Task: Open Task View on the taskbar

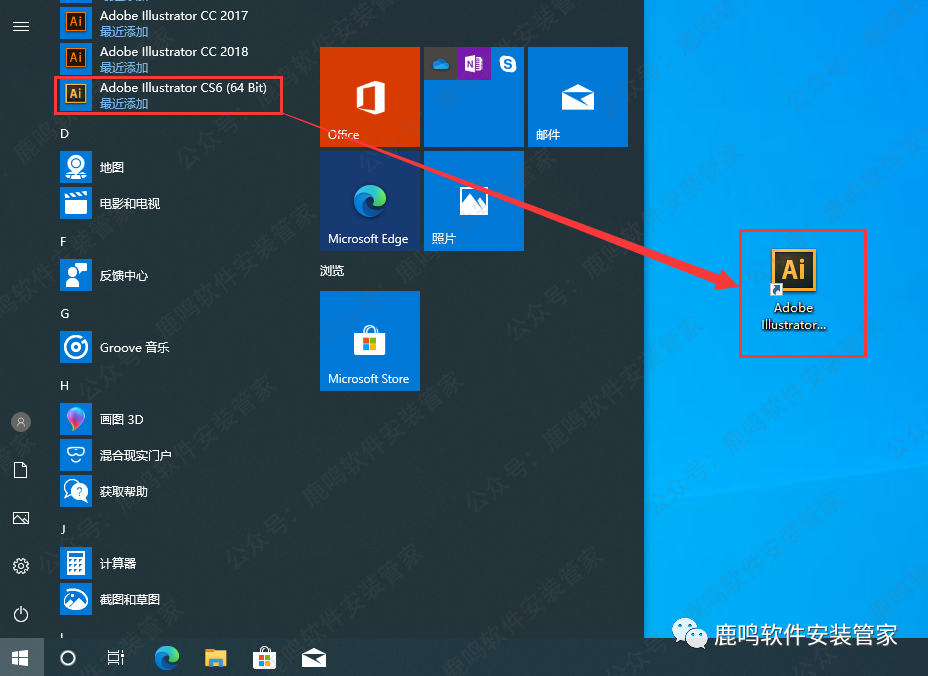Action: (x=116, y=657)
